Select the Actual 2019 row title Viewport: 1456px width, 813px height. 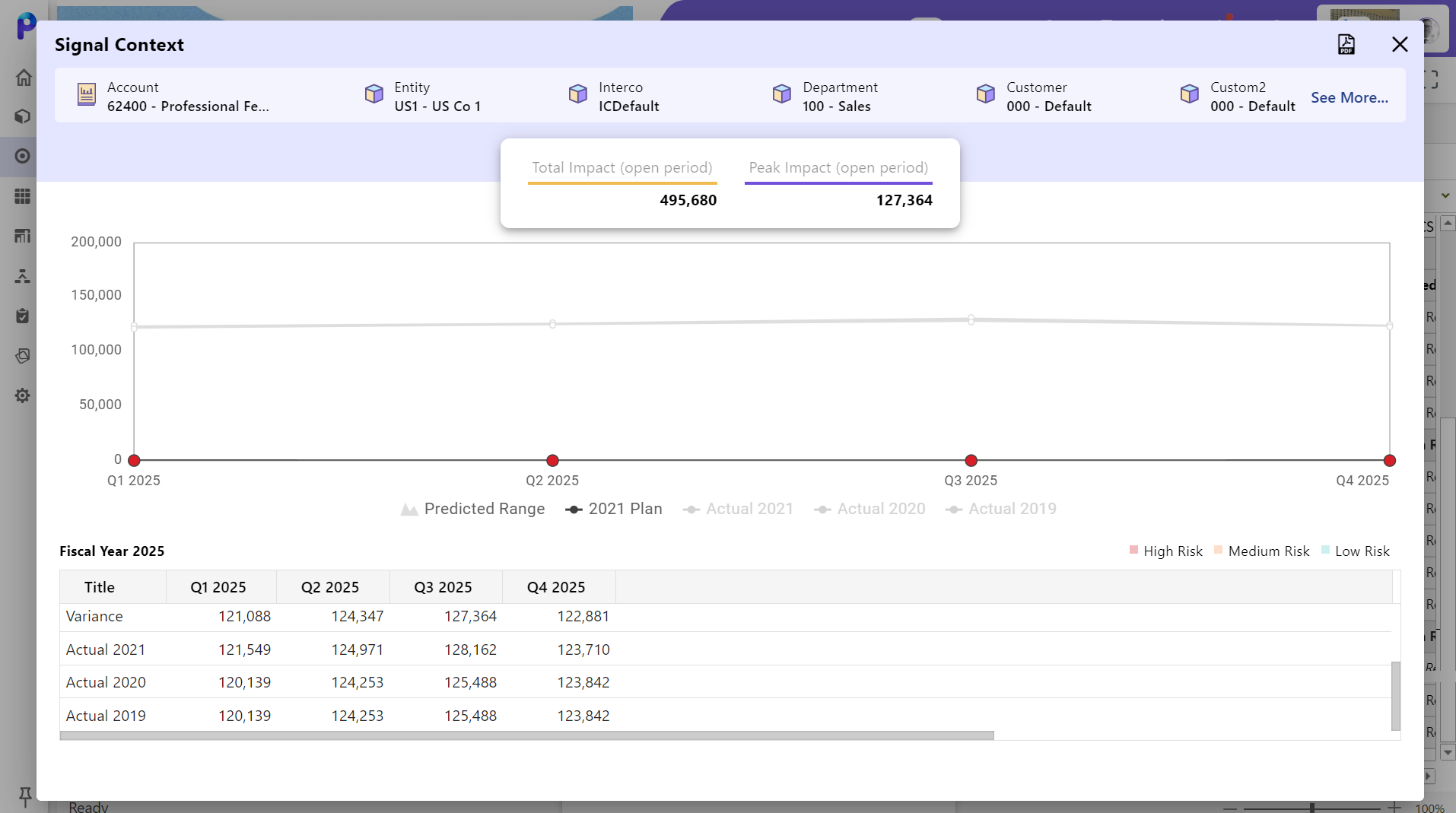pyautogui.click(x=106, y=716)
